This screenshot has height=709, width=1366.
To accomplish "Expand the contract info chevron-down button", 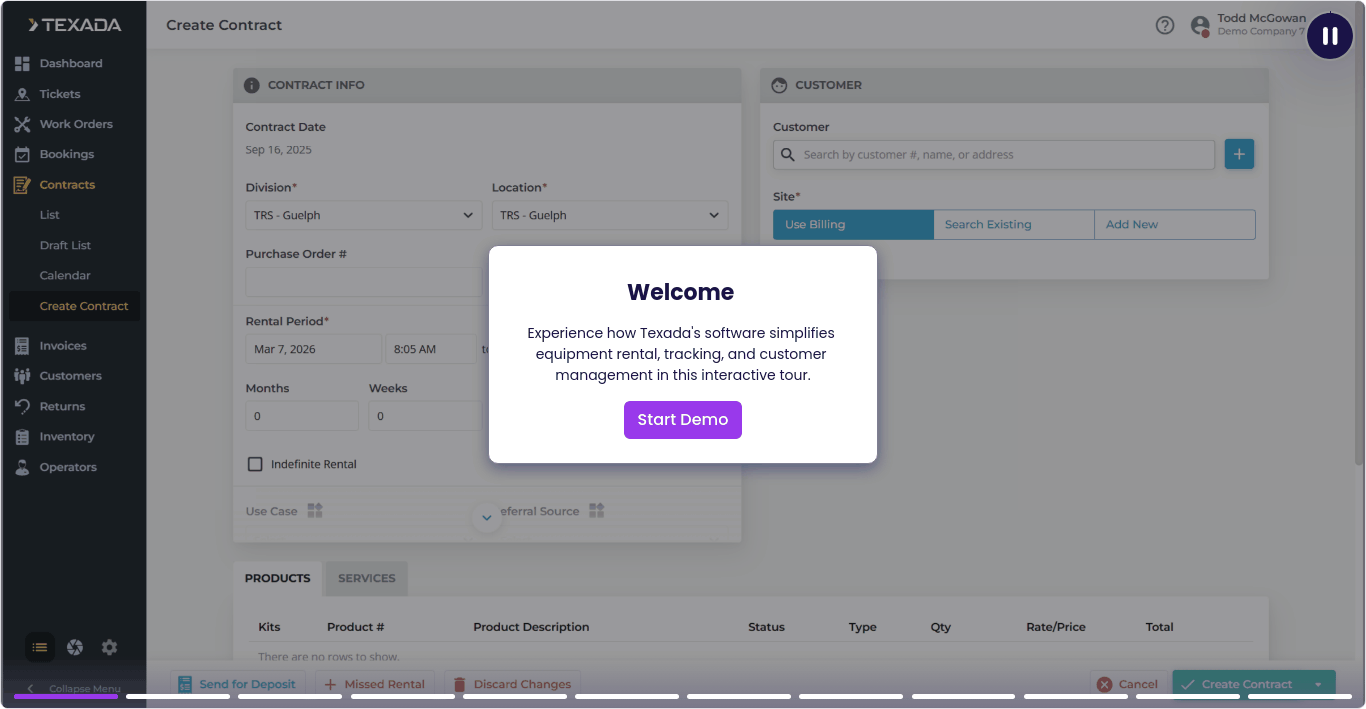I will click(x=487, y=517).
